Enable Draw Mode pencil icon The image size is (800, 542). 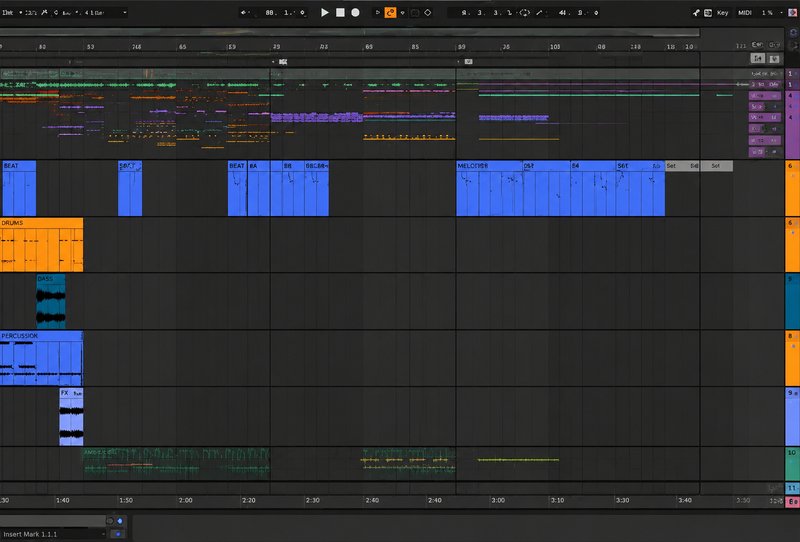pyautogui.click(x=539, y=12)
